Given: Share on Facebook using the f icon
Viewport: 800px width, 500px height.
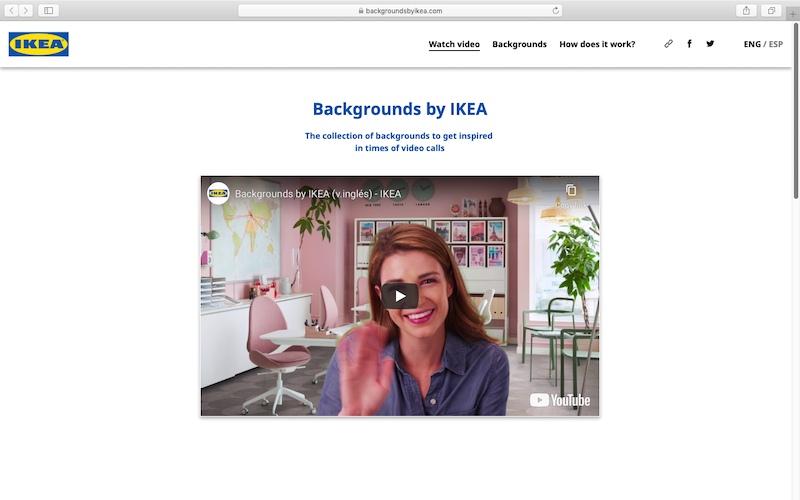Looking at the screenshot, I should (x=689, y=44).
